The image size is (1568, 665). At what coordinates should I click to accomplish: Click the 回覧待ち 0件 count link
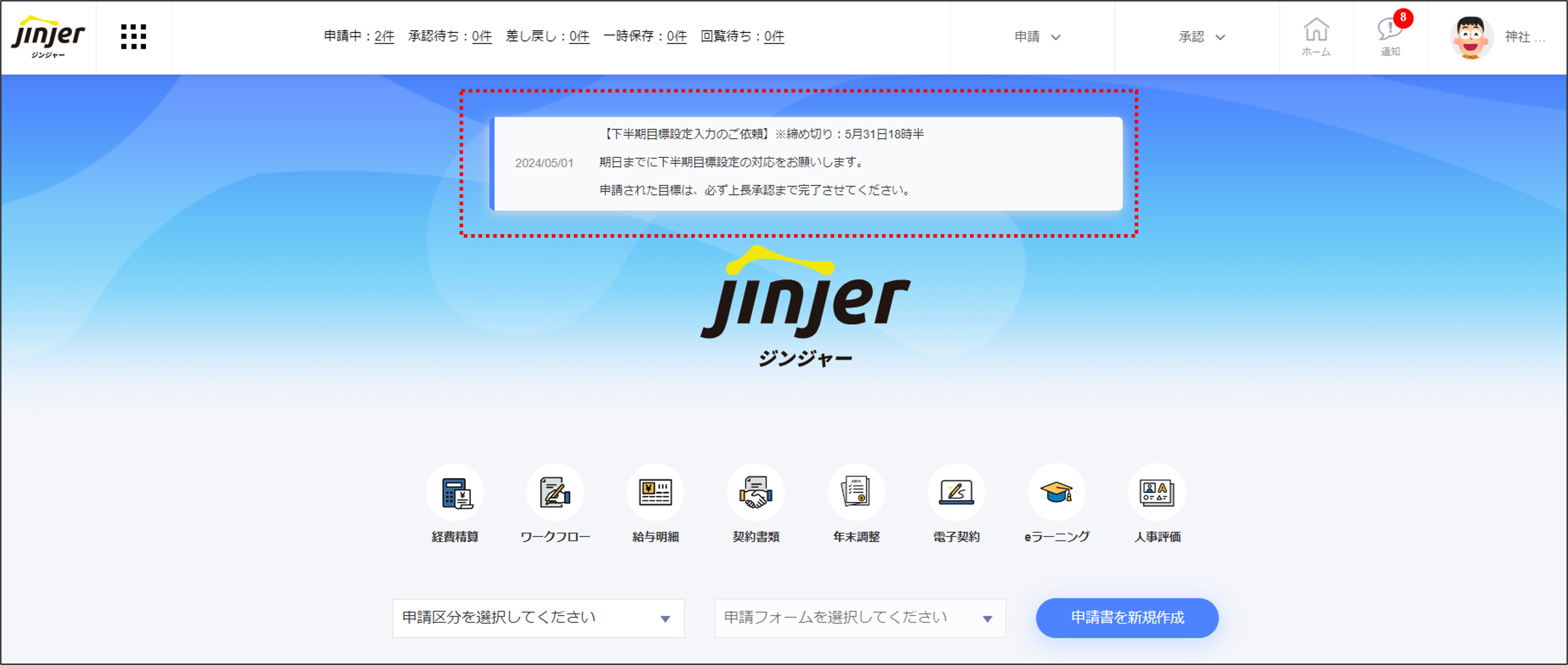coord(774,37)
